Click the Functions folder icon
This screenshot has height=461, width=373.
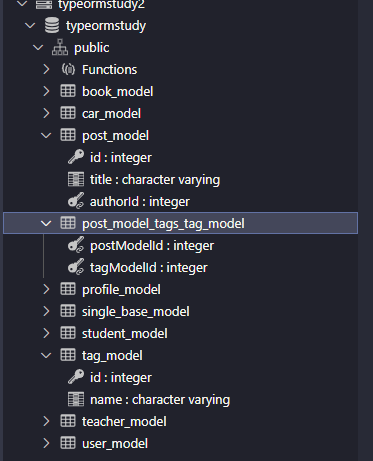[x=68, y=69]
